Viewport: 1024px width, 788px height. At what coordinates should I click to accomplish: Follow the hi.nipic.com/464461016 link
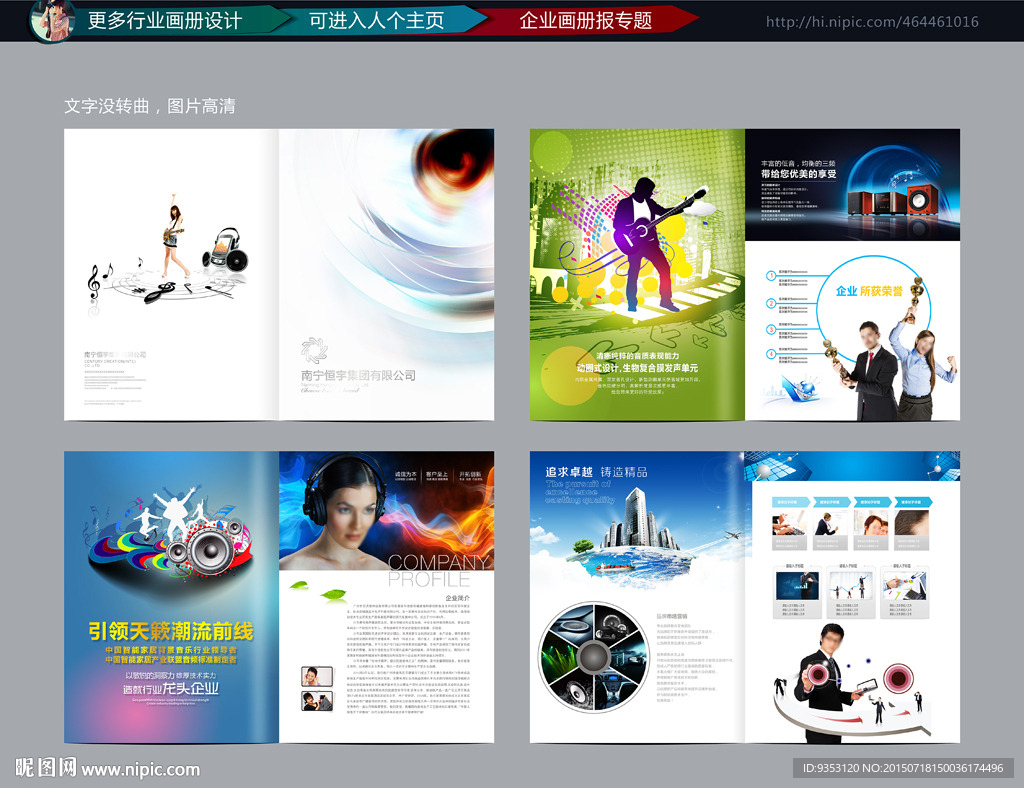(x=872, y=22)
